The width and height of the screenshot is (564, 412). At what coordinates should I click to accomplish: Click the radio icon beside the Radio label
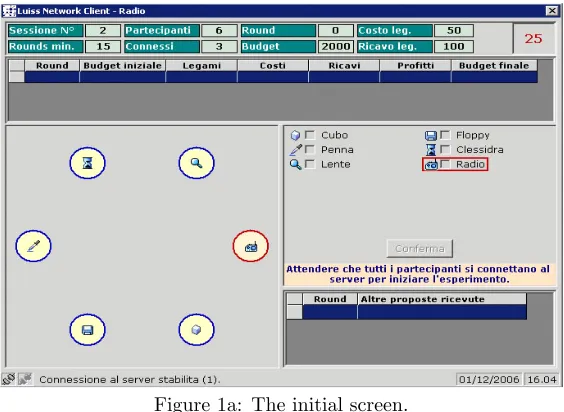click(431, 165)
